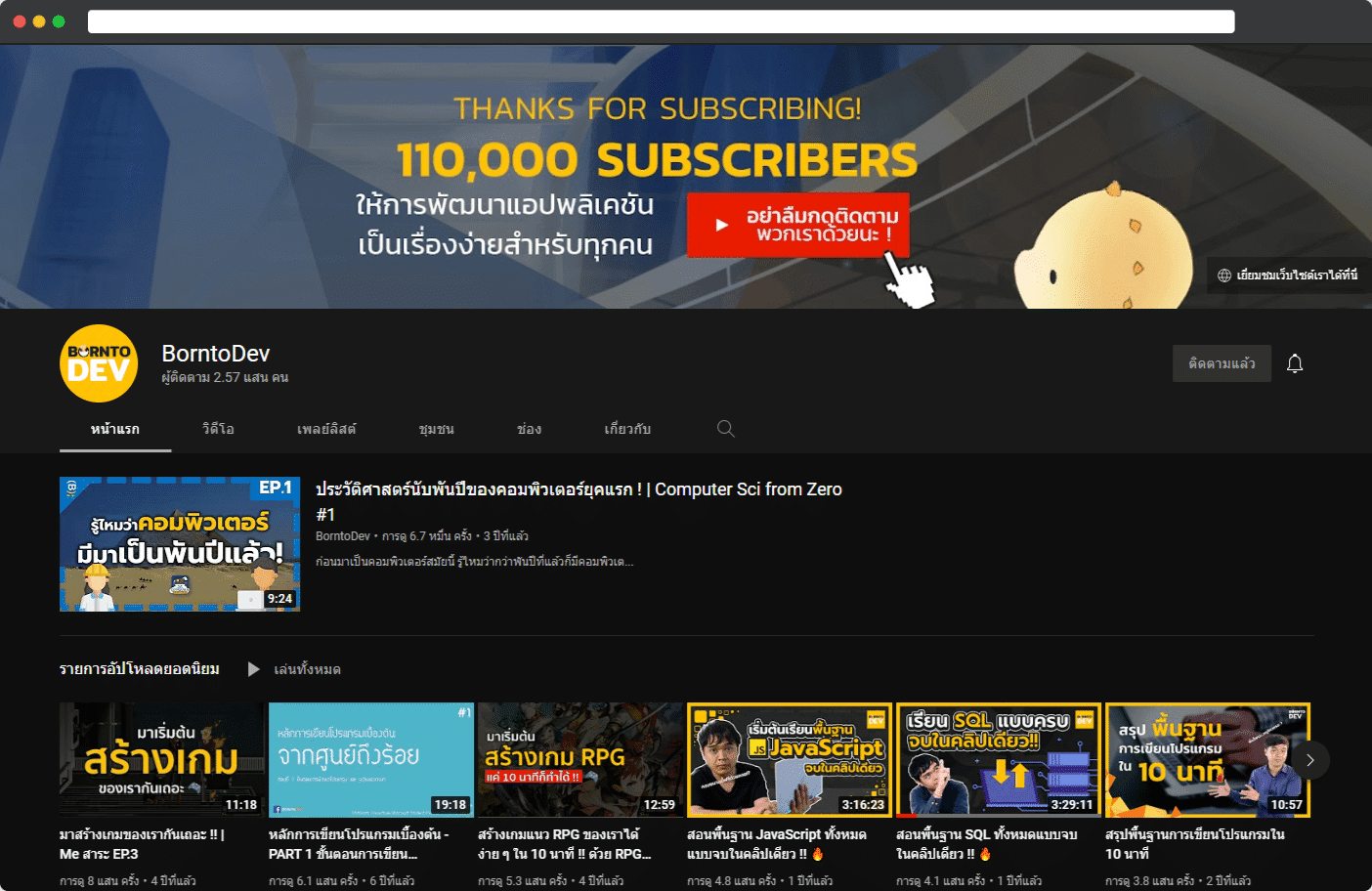The image size is (1372, 891).
Task: Click the BorntoDev channel avatar logo
Action: (x=99, y=363)
